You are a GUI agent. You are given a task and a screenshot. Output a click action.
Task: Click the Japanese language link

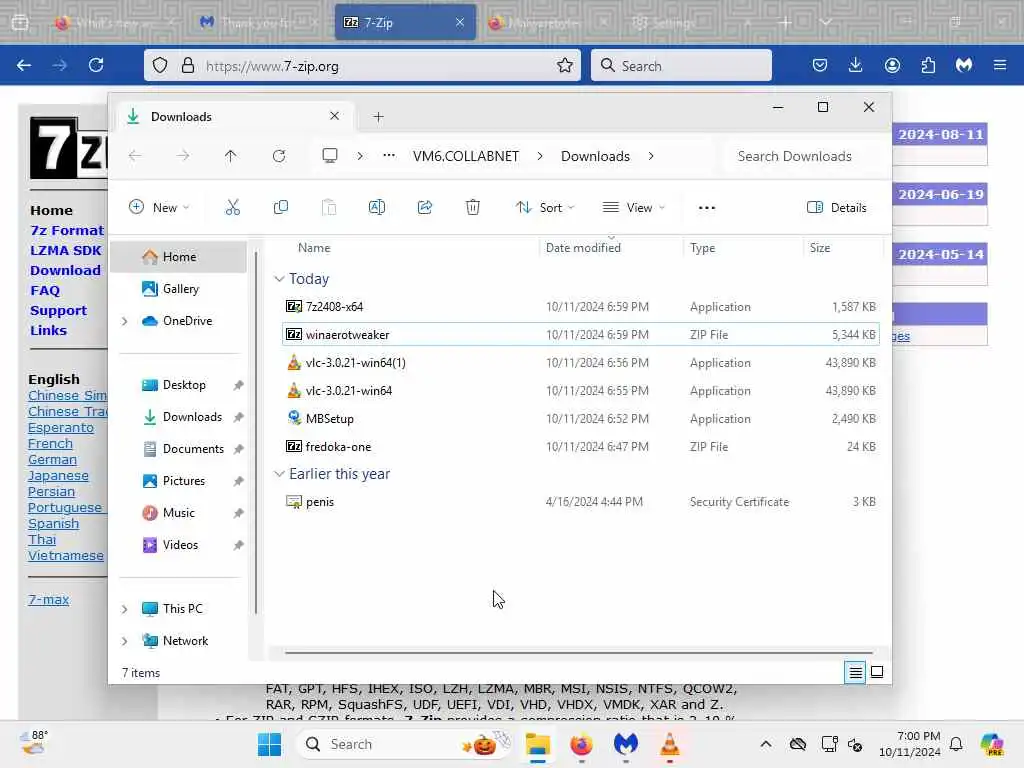[58, 476]
